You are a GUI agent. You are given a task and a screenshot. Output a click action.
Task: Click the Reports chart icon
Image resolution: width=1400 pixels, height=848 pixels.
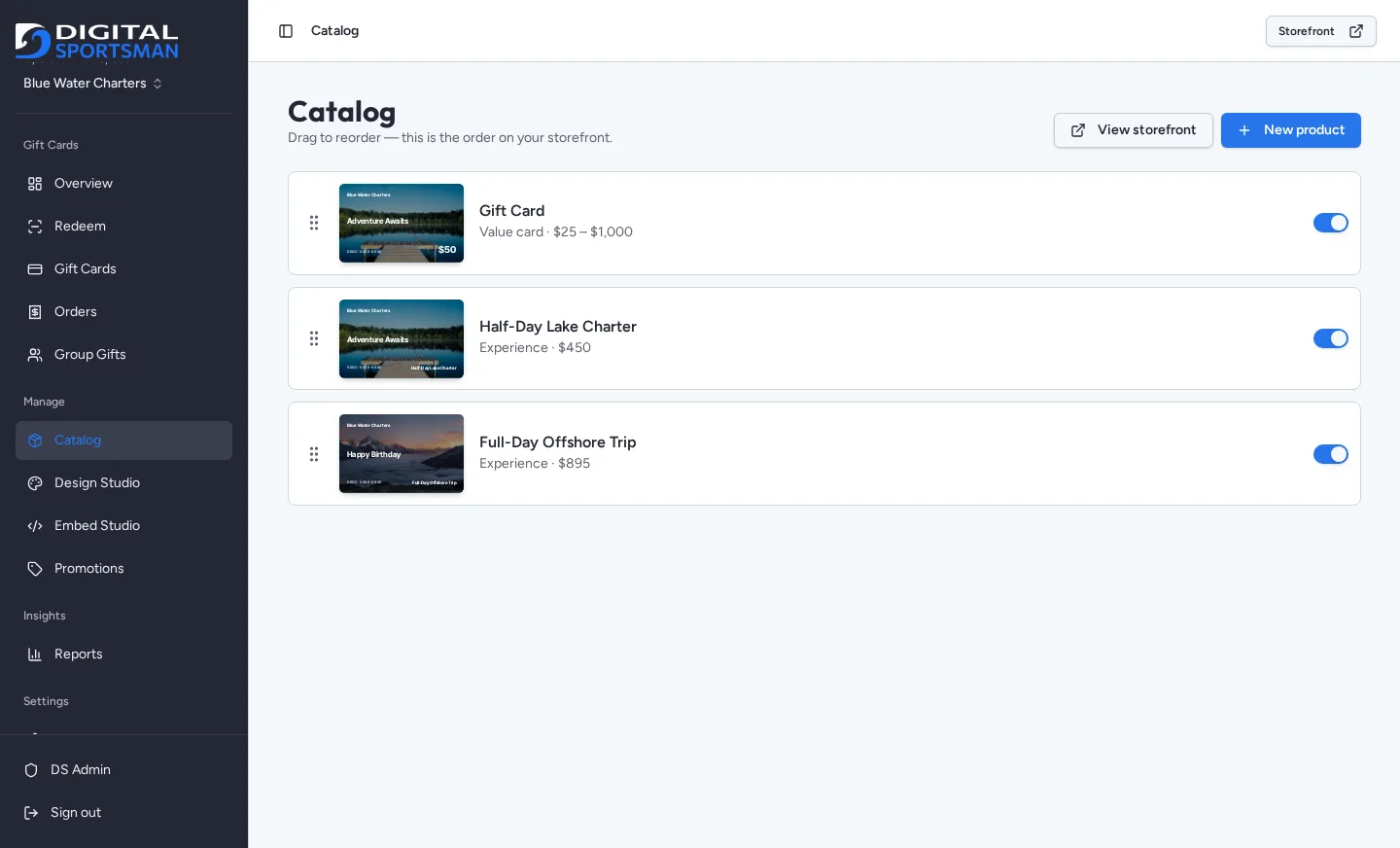click(35, 654)
